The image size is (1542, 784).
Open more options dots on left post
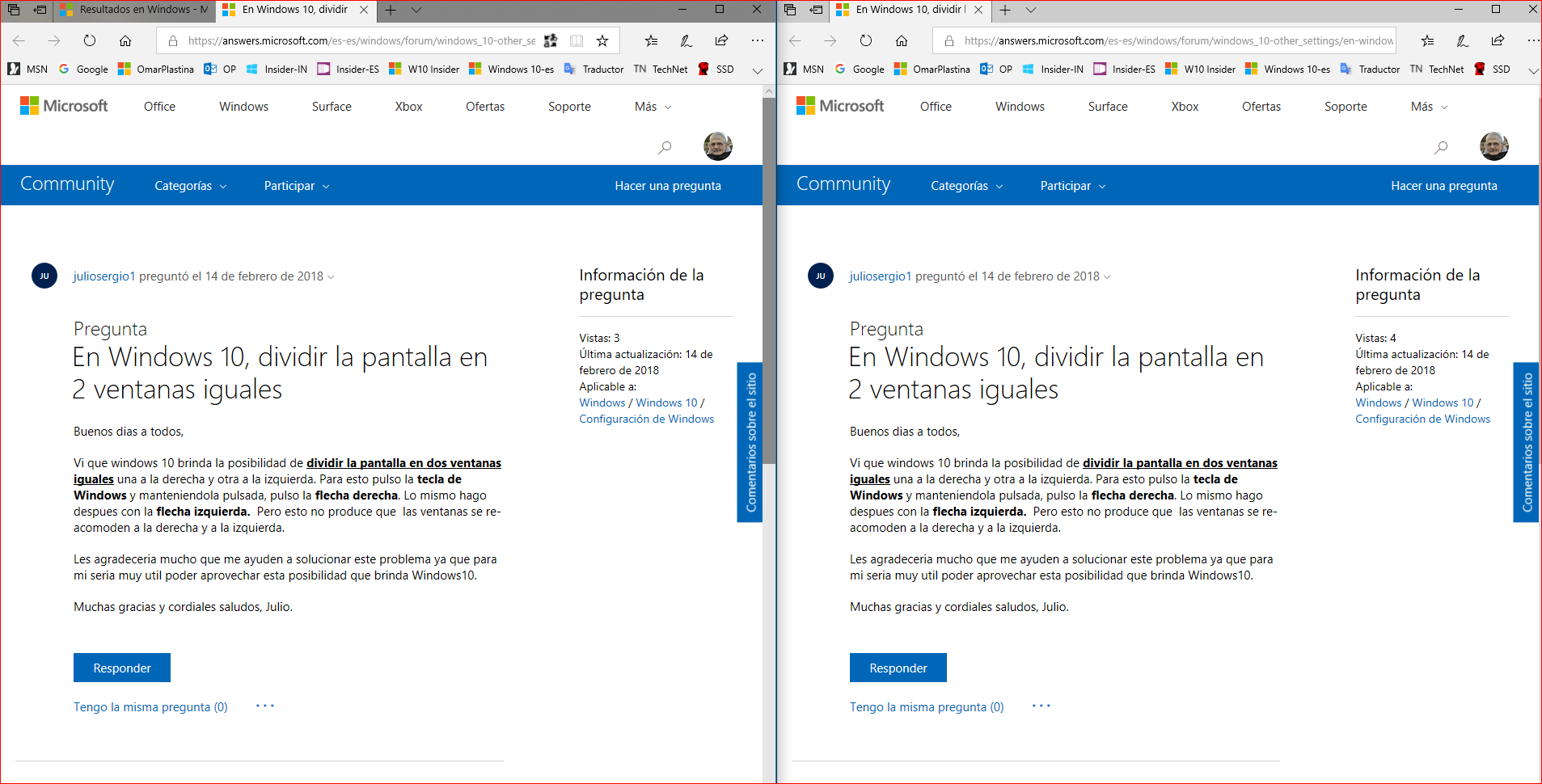coord(265,706)
